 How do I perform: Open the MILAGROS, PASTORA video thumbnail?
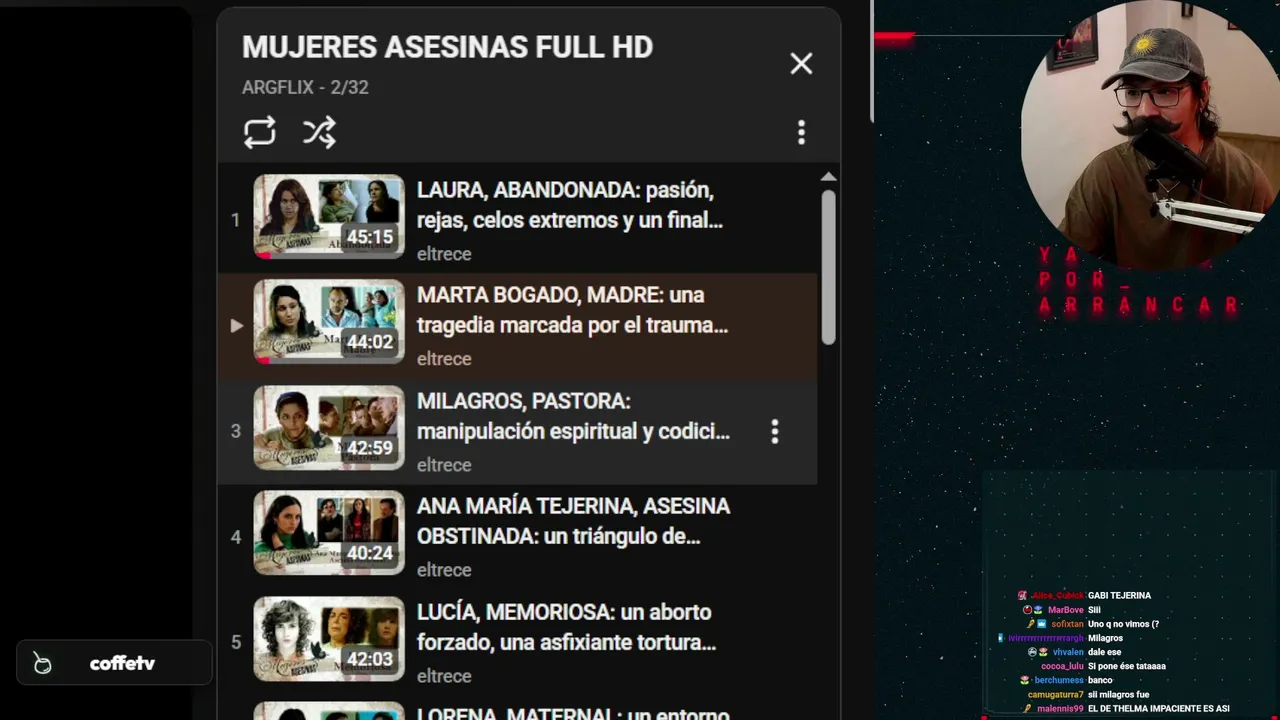point(329,428)
